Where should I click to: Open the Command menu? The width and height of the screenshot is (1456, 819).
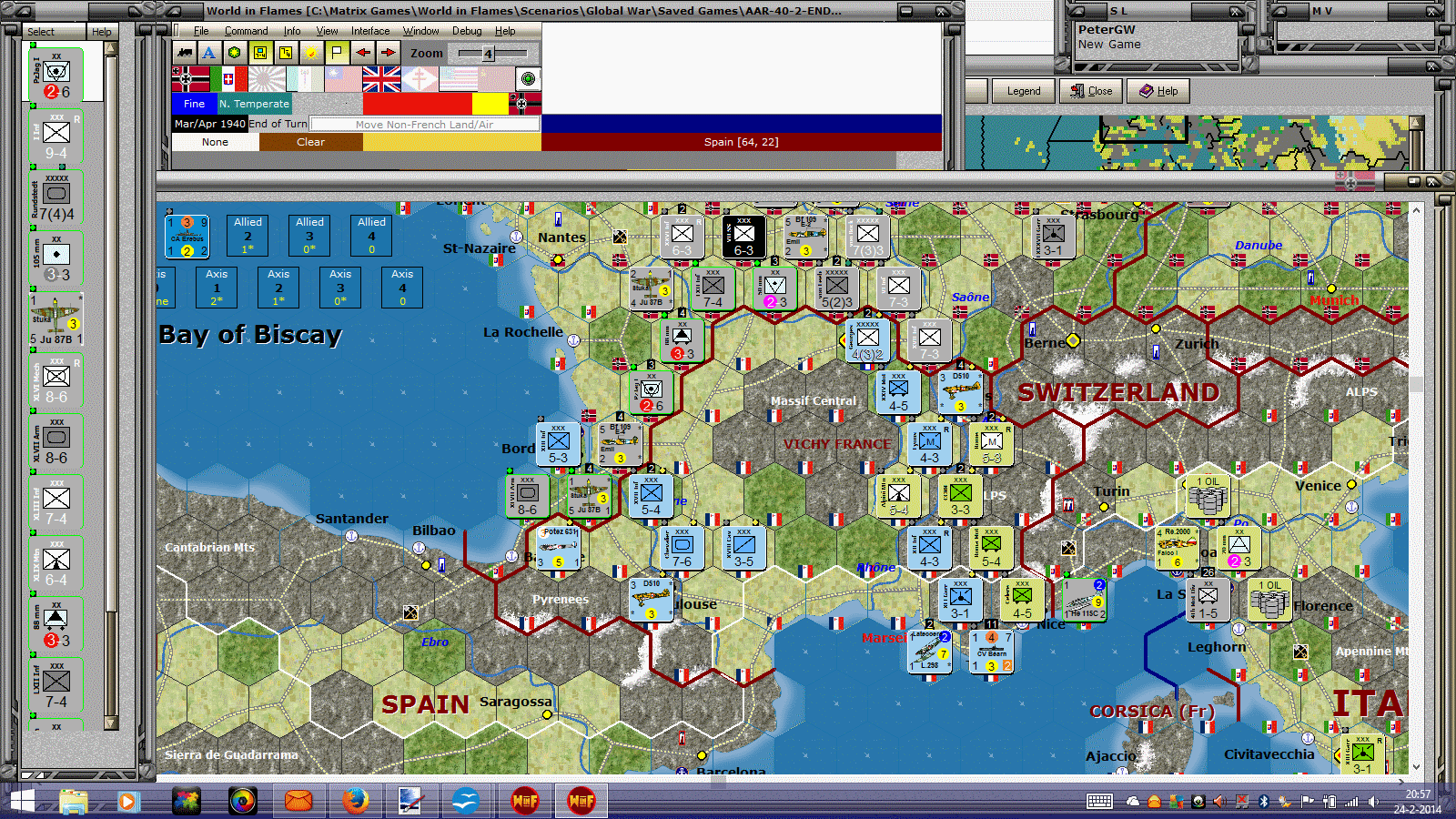[247, 31]
